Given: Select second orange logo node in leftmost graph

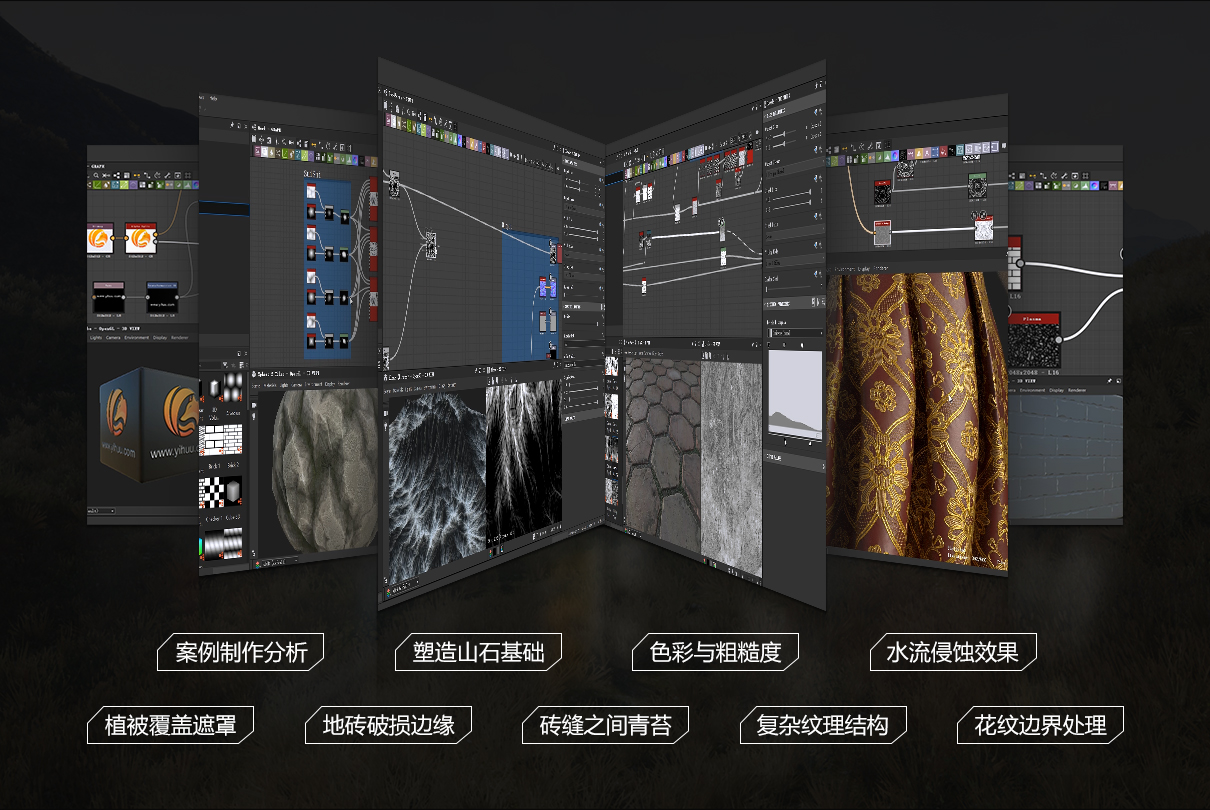Looking at the screenshot, I should tap(141, 238).
